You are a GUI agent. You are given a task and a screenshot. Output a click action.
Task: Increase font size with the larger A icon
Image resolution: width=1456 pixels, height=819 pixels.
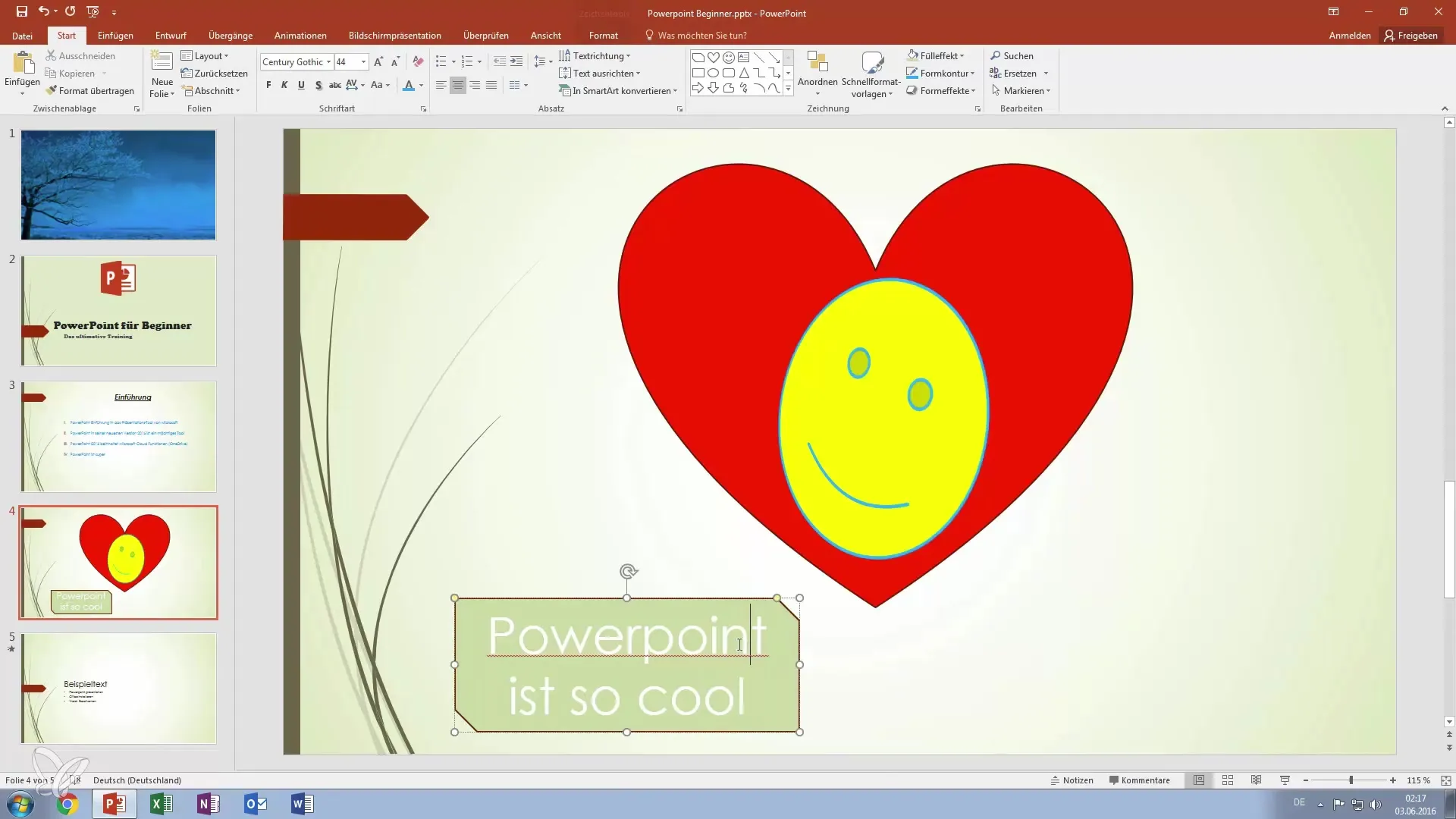pyautogui.click(x=378, y=62)
